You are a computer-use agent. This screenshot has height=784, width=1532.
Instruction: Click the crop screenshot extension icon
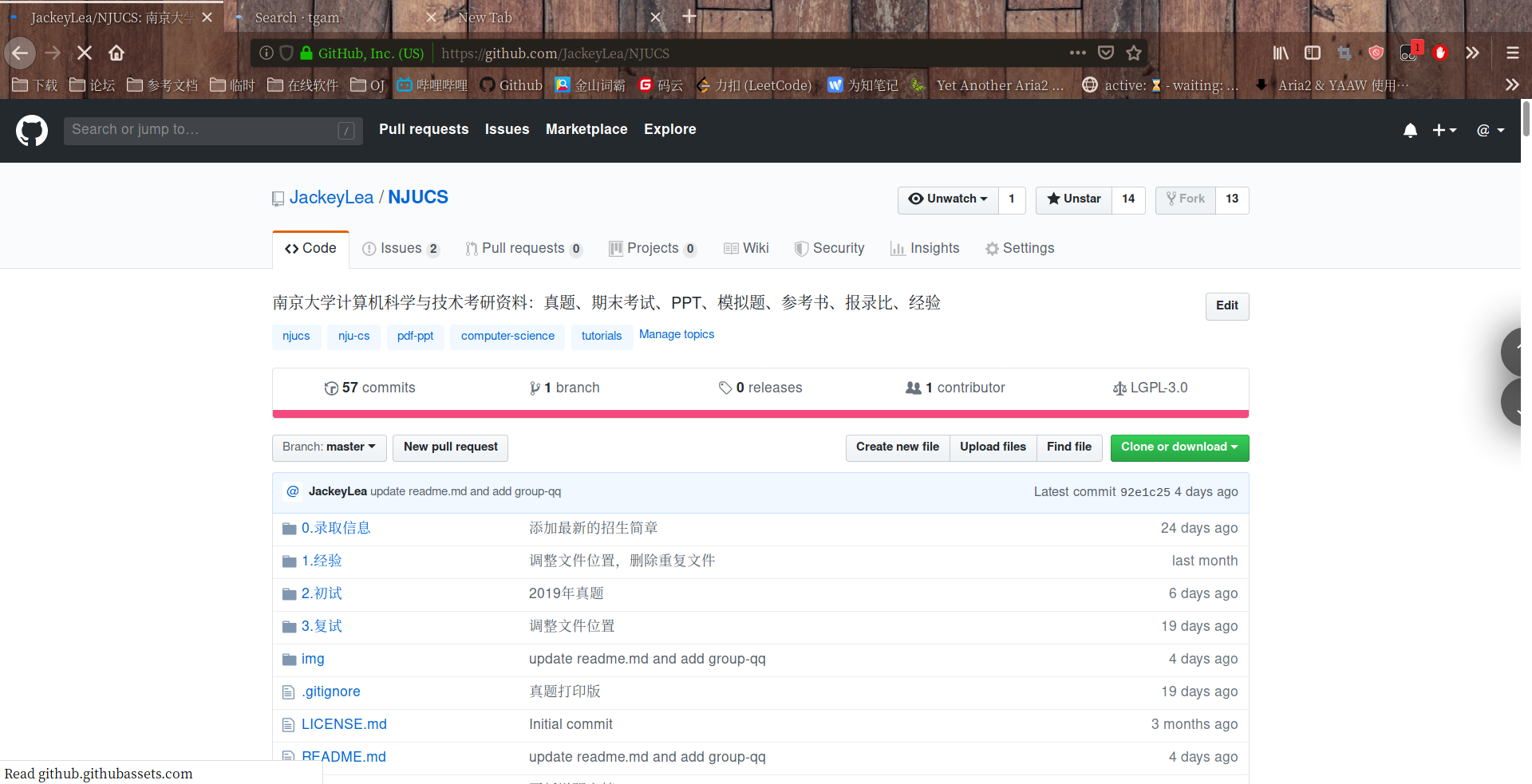(1344, 53)
